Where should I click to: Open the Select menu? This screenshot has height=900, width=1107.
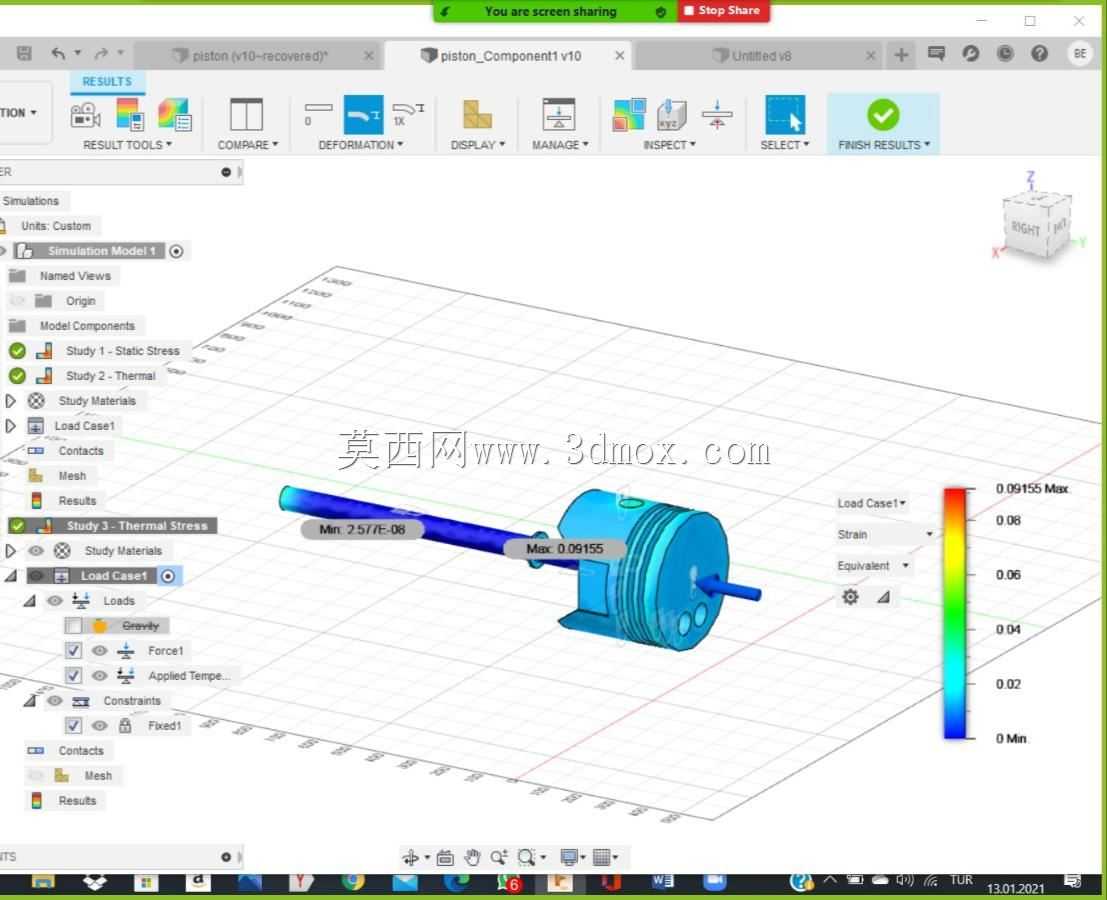[x=784, y=145]
